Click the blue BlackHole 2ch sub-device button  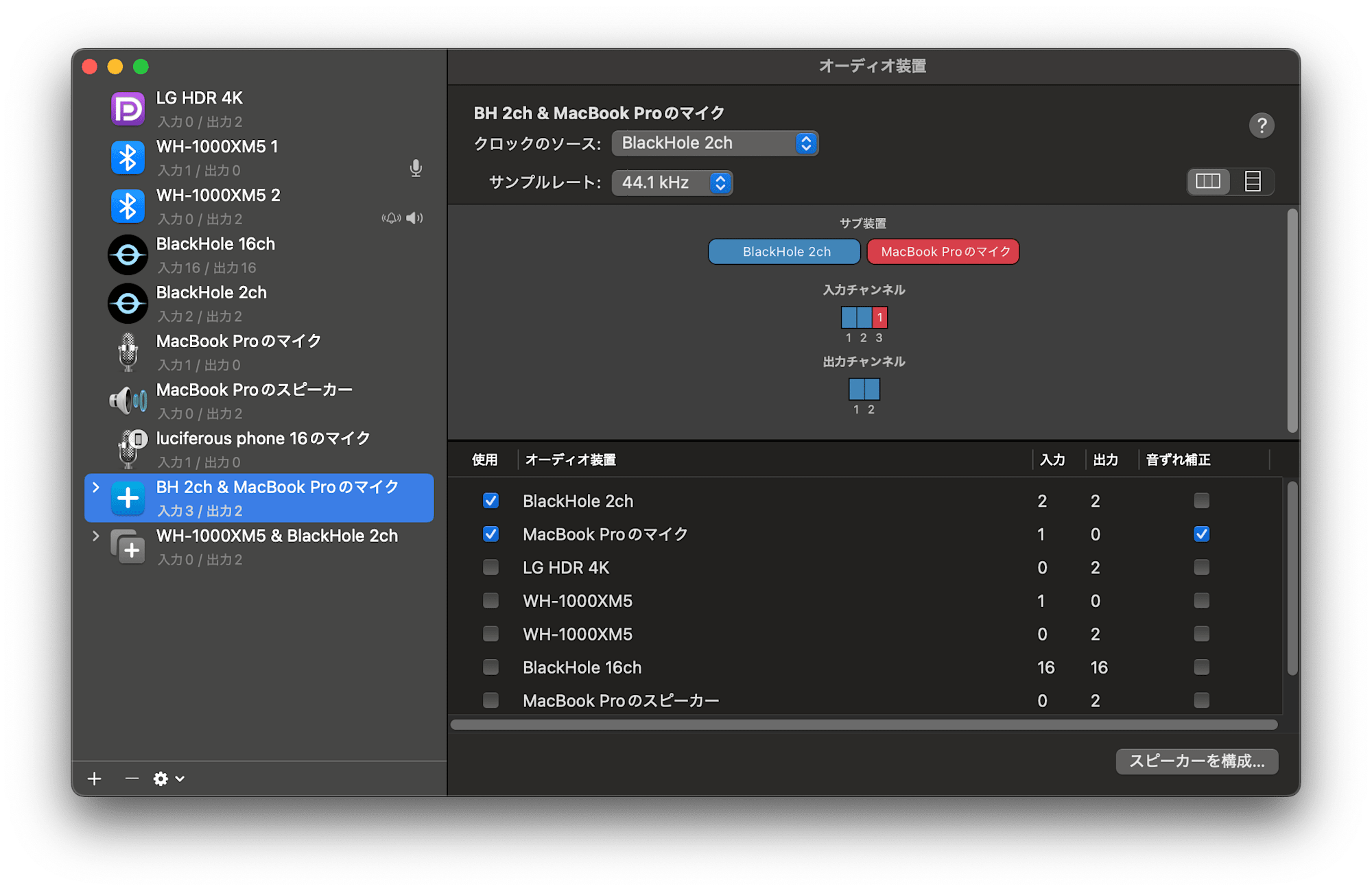point(784,252)
